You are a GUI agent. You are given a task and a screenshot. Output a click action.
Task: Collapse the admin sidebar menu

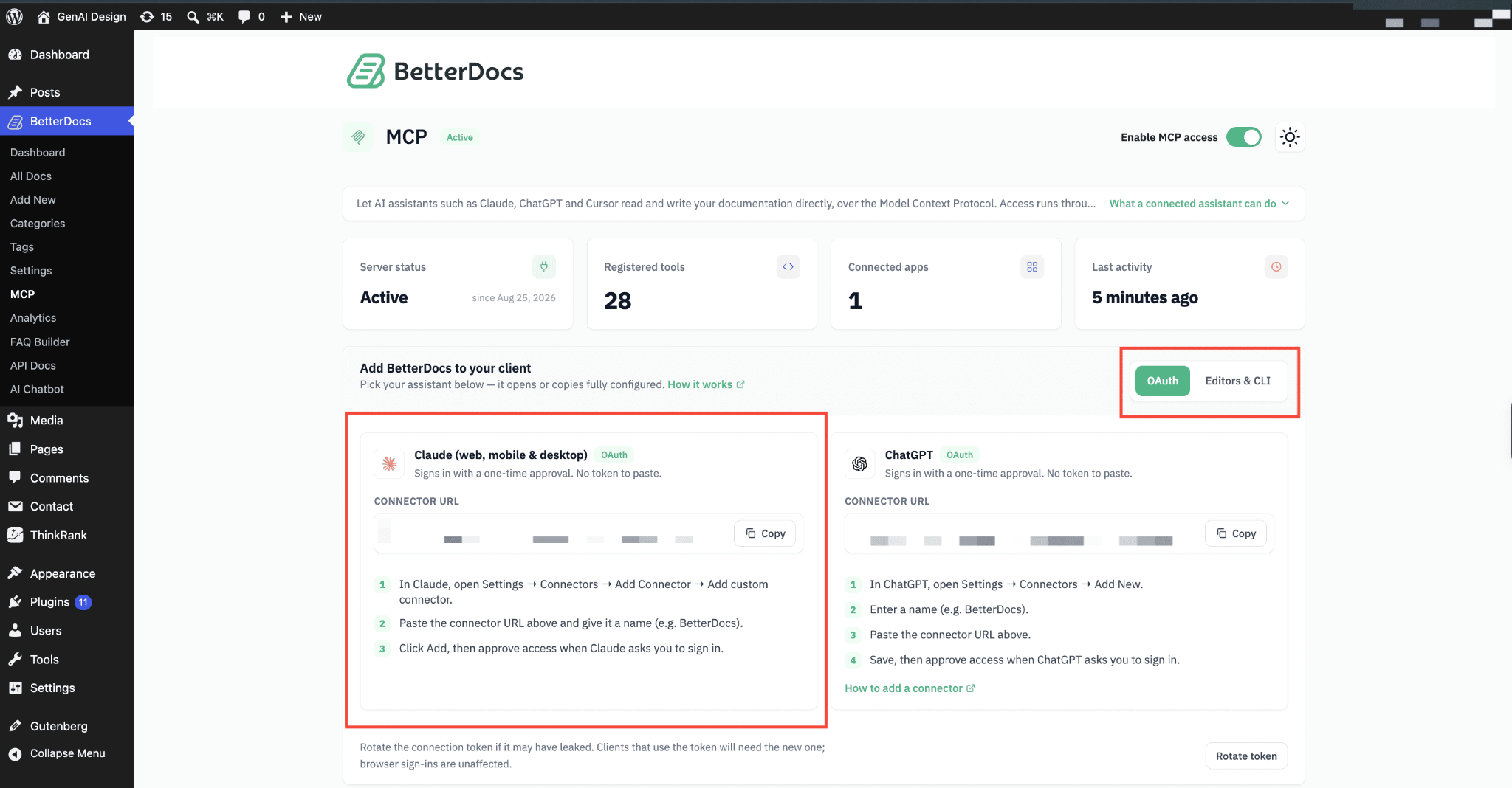[67, 753]
